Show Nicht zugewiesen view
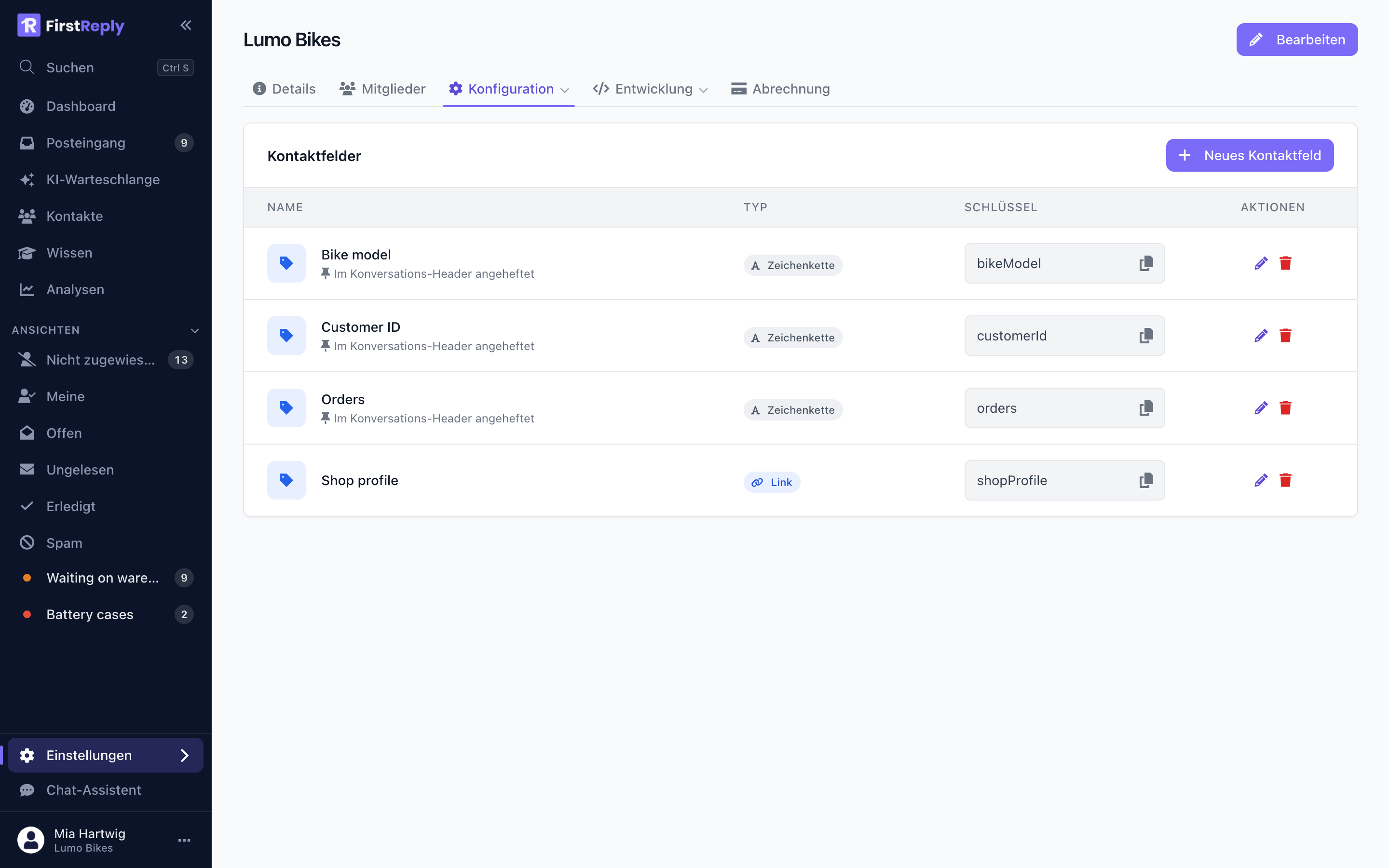 (x=106, y=360)
